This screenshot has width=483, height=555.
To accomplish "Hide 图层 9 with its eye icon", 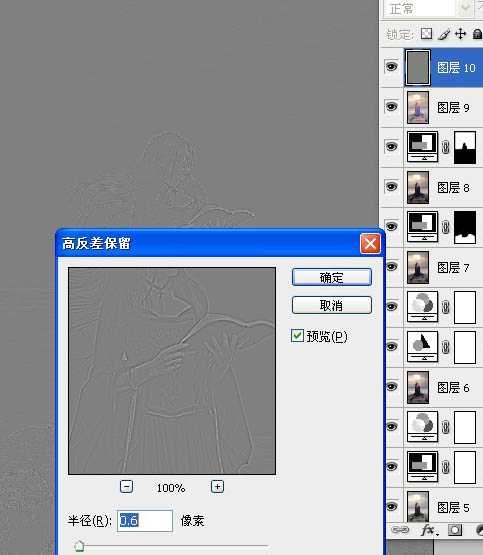I will 391,107.
